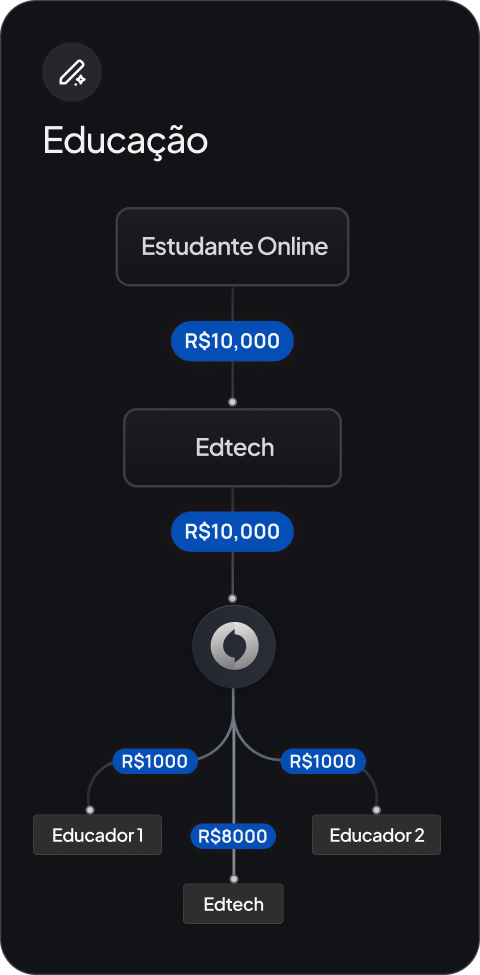
Task: Click the R$10,000 badge below the large Edtech box
Action: [x=232, y=532]
